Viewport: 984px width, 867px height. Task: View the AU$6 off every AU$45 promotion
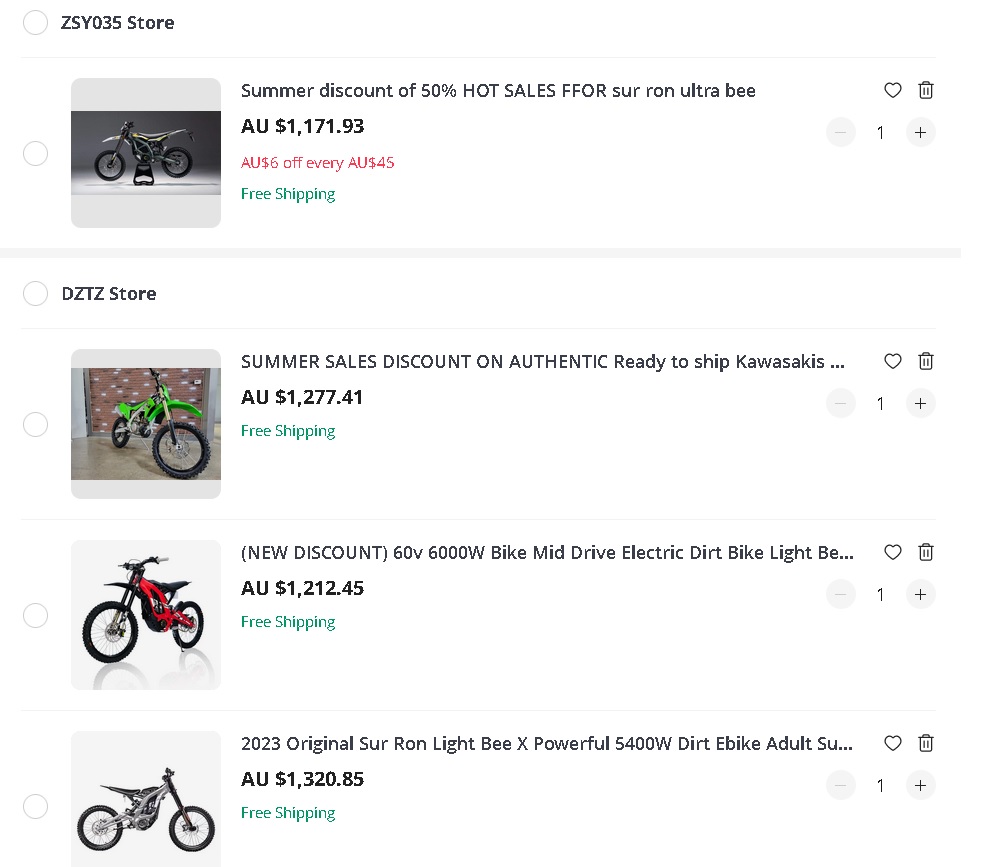(317, 162)
